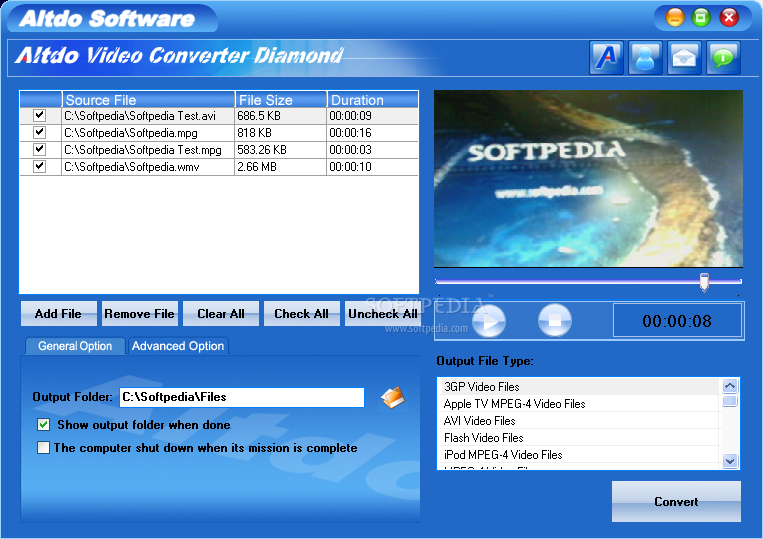Close the application with red X
763x539 pixels.
tap(729, 18)
